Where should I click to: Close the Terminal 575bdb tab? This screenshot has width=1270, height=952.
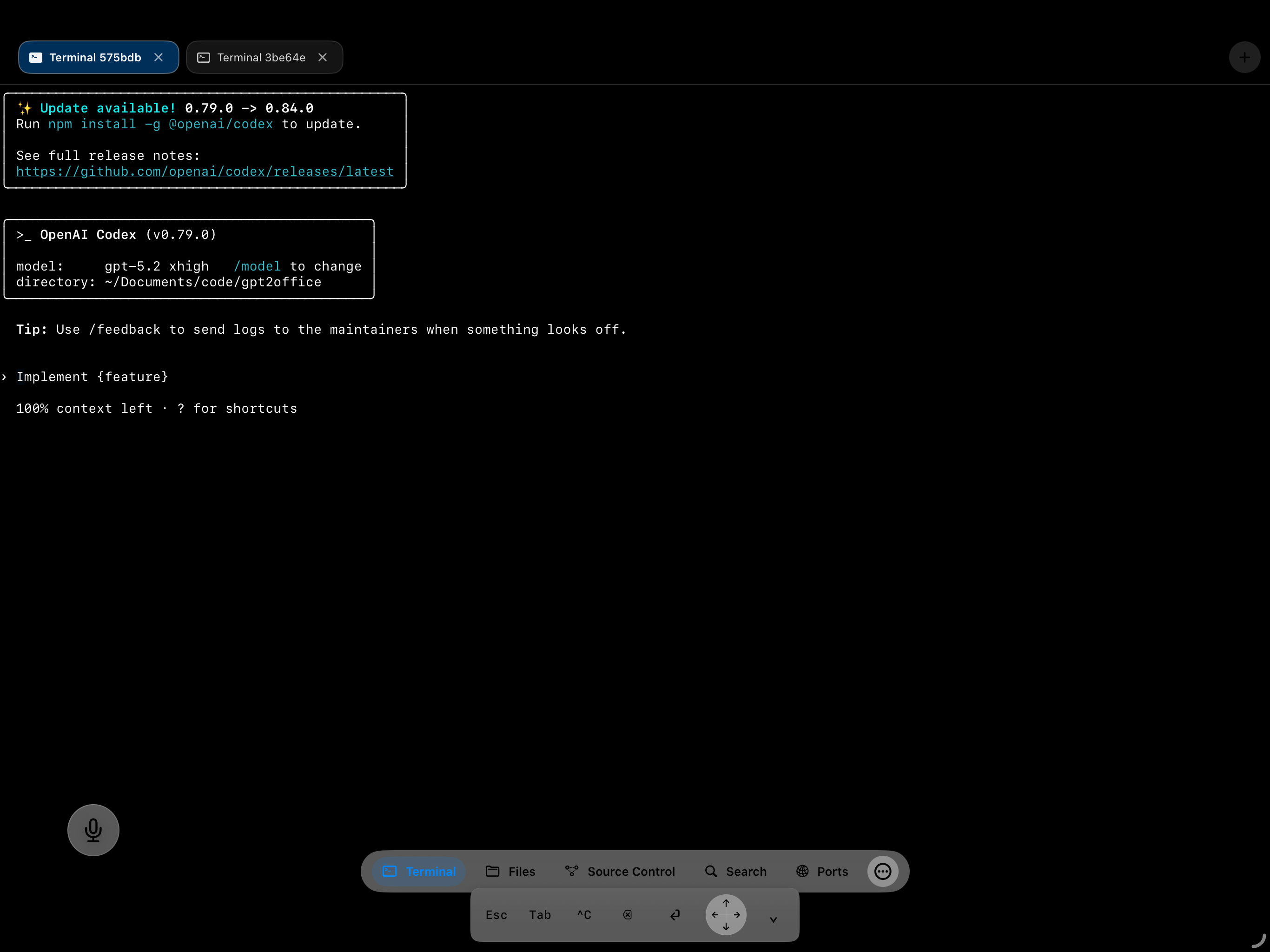click(159, 58)
